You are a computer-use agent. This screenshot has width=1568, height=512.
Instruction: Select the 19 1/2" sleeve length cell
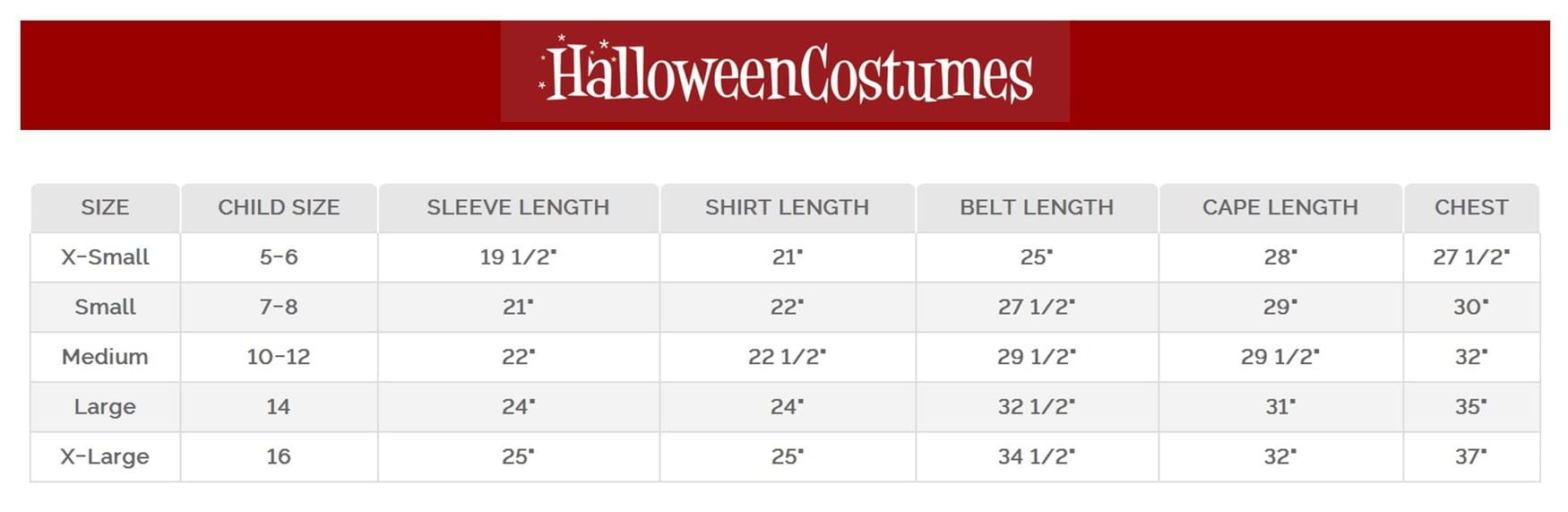tap(518, 257)
